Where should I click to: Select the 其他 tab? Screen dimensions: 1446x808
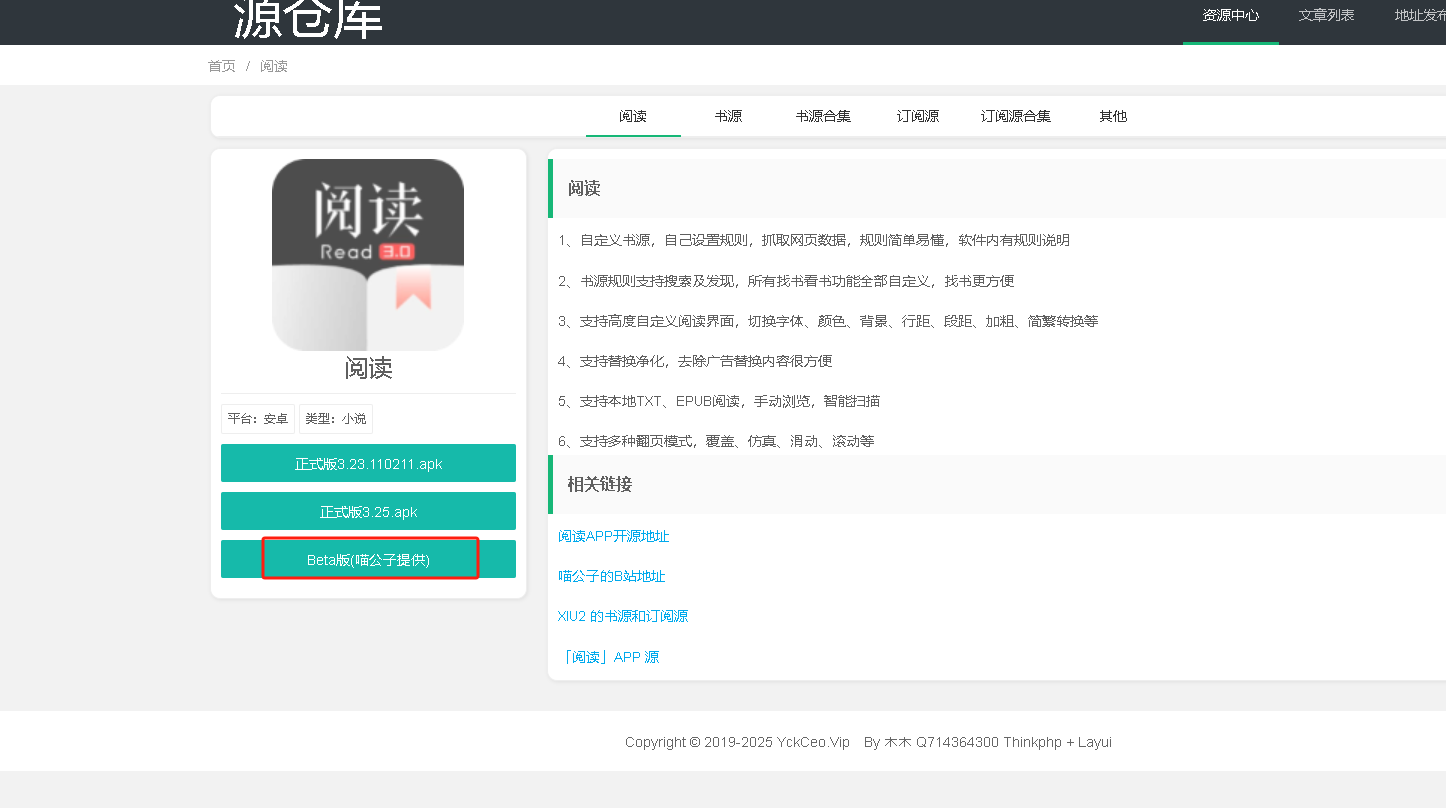[x=1113, y=116]
